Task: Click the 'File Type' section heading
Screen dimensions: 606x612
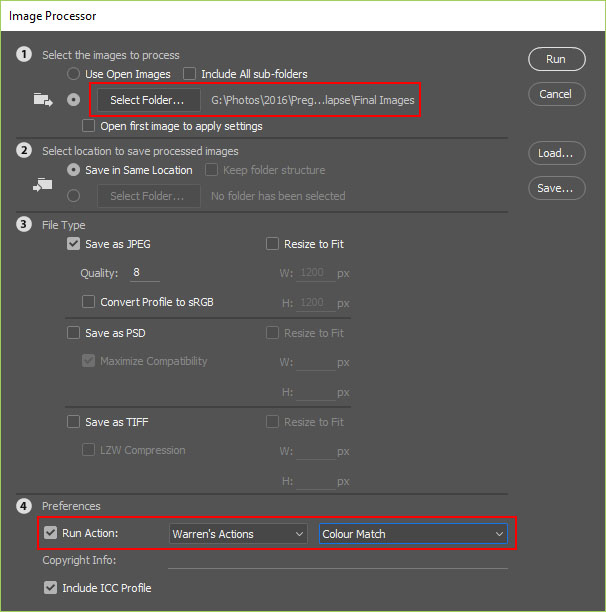Action: (64, 225)
